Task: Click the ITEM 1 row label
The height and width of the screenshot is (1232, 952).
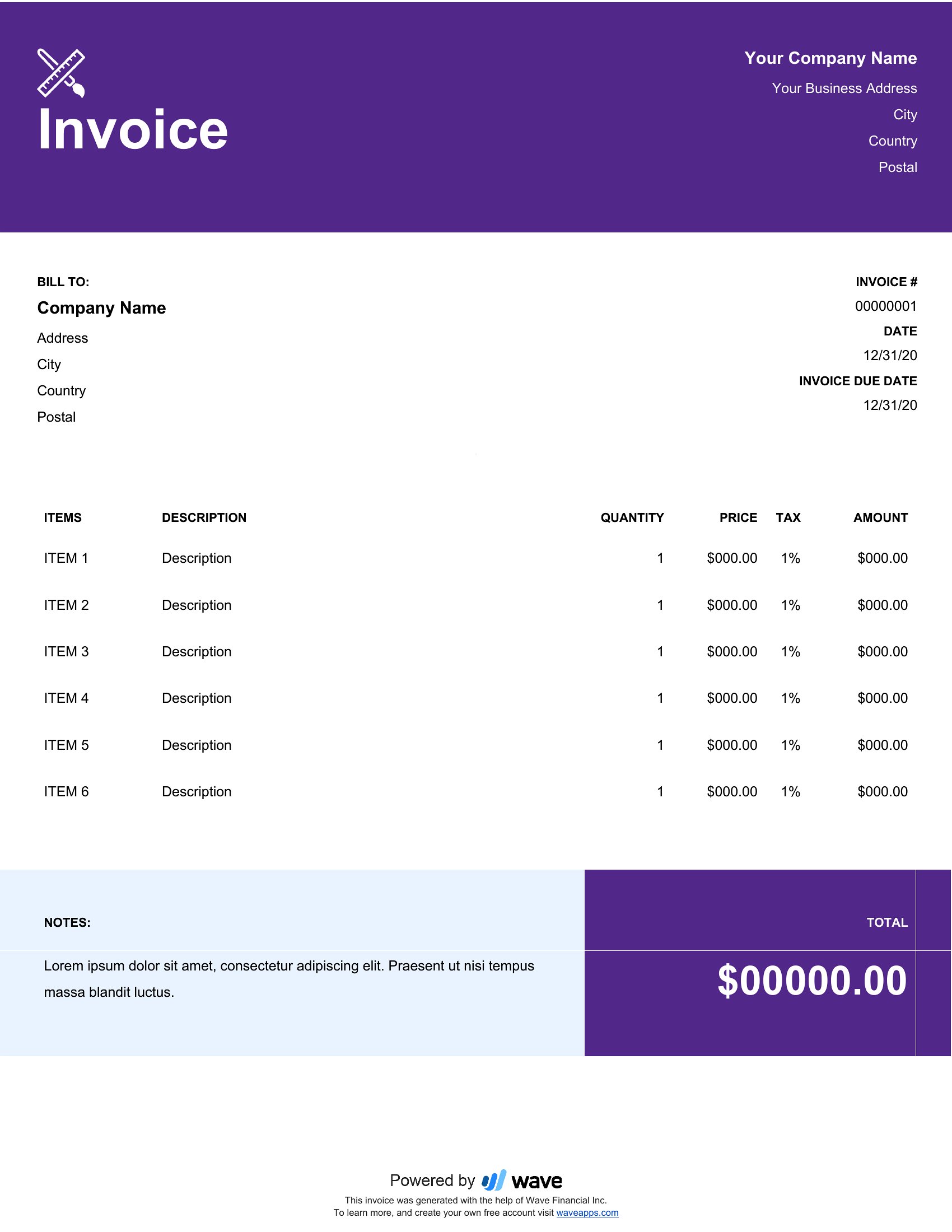Action: click(x=66, y=558)
